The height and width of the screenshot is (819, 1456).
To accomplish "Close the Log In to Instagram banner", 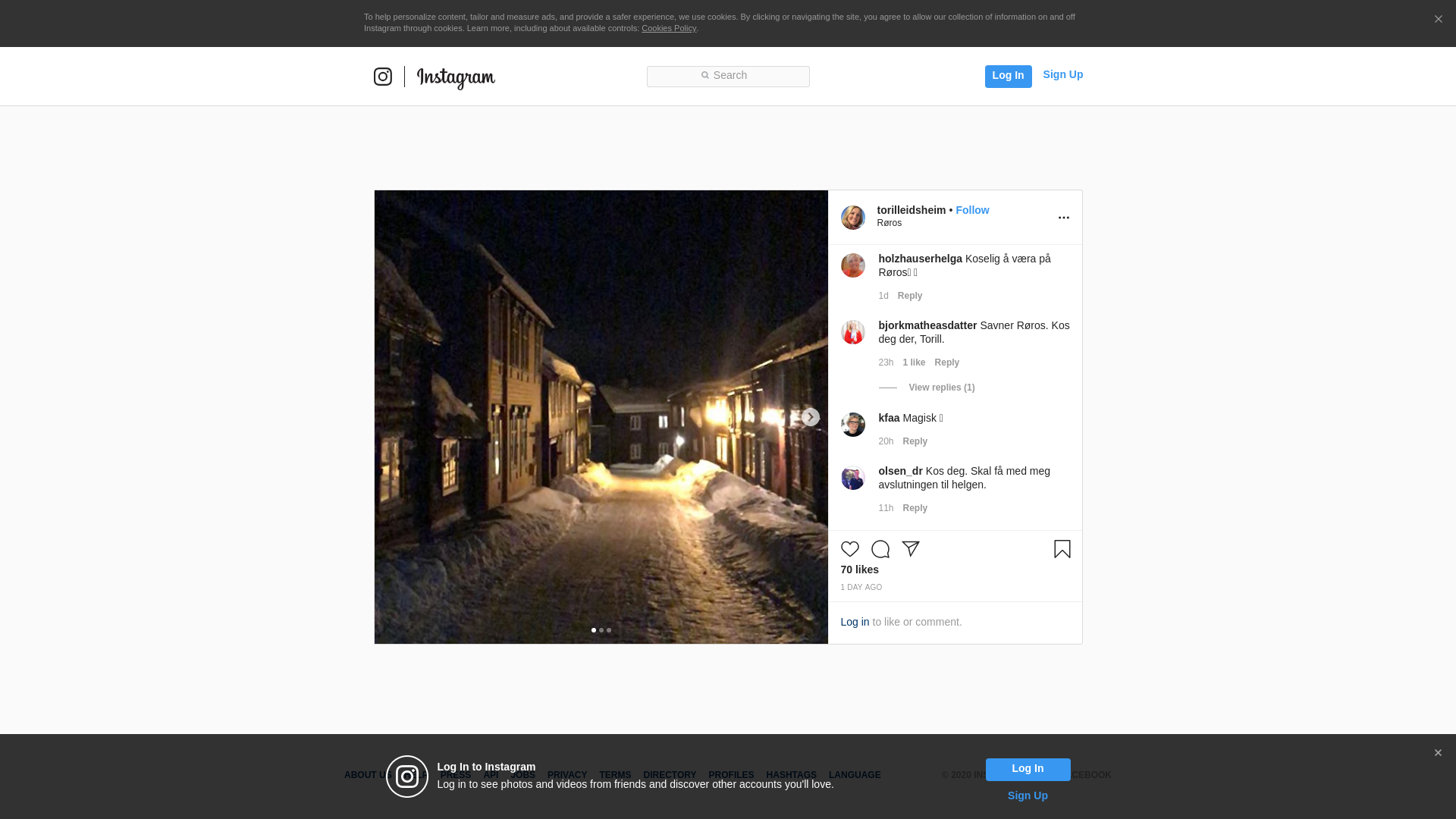I will [1438, 753].
